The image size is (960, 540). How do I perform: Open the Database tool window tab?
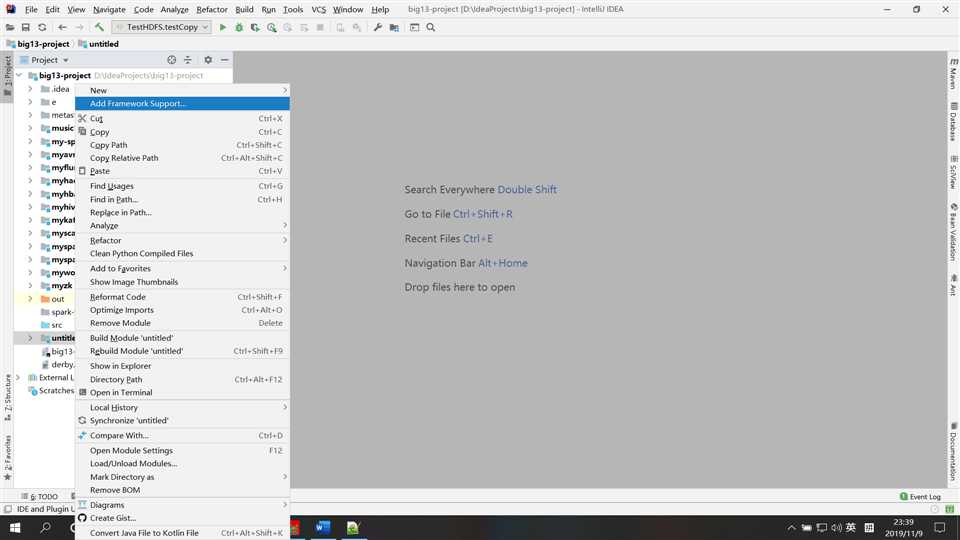[x=953, y=122]
